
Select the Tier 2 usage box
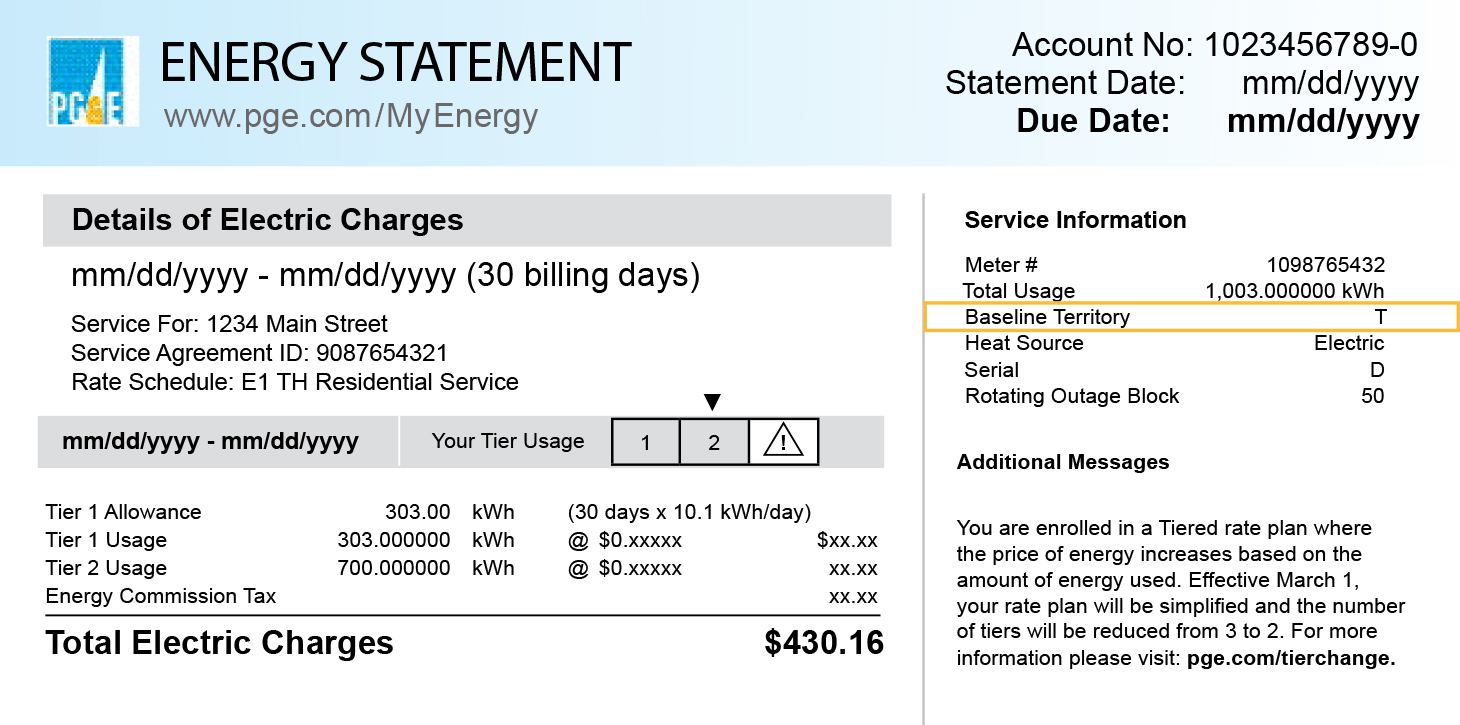714,442
